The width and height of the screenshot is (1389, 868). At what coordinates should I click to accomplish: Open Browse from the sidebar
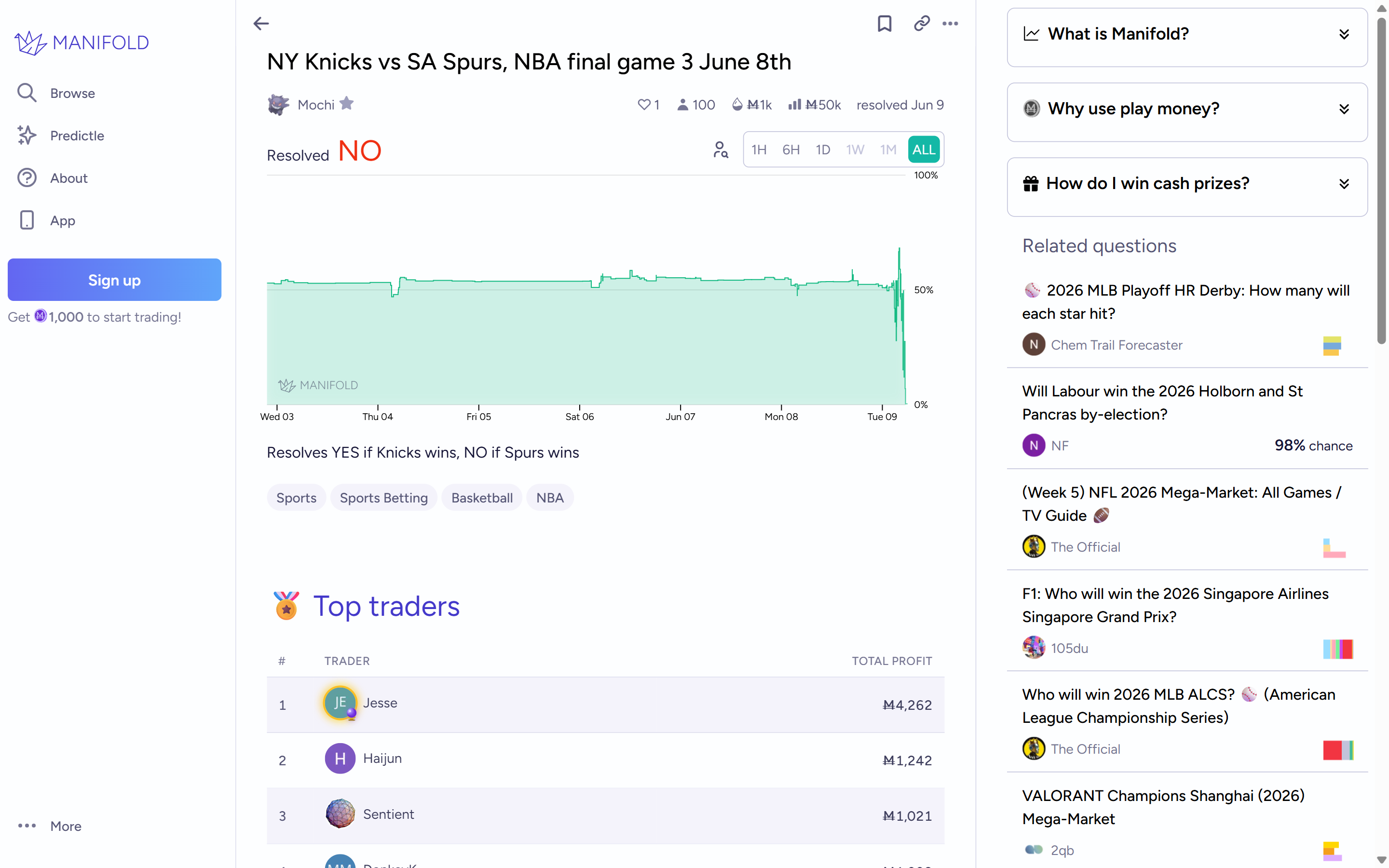[x=72, y=93]
